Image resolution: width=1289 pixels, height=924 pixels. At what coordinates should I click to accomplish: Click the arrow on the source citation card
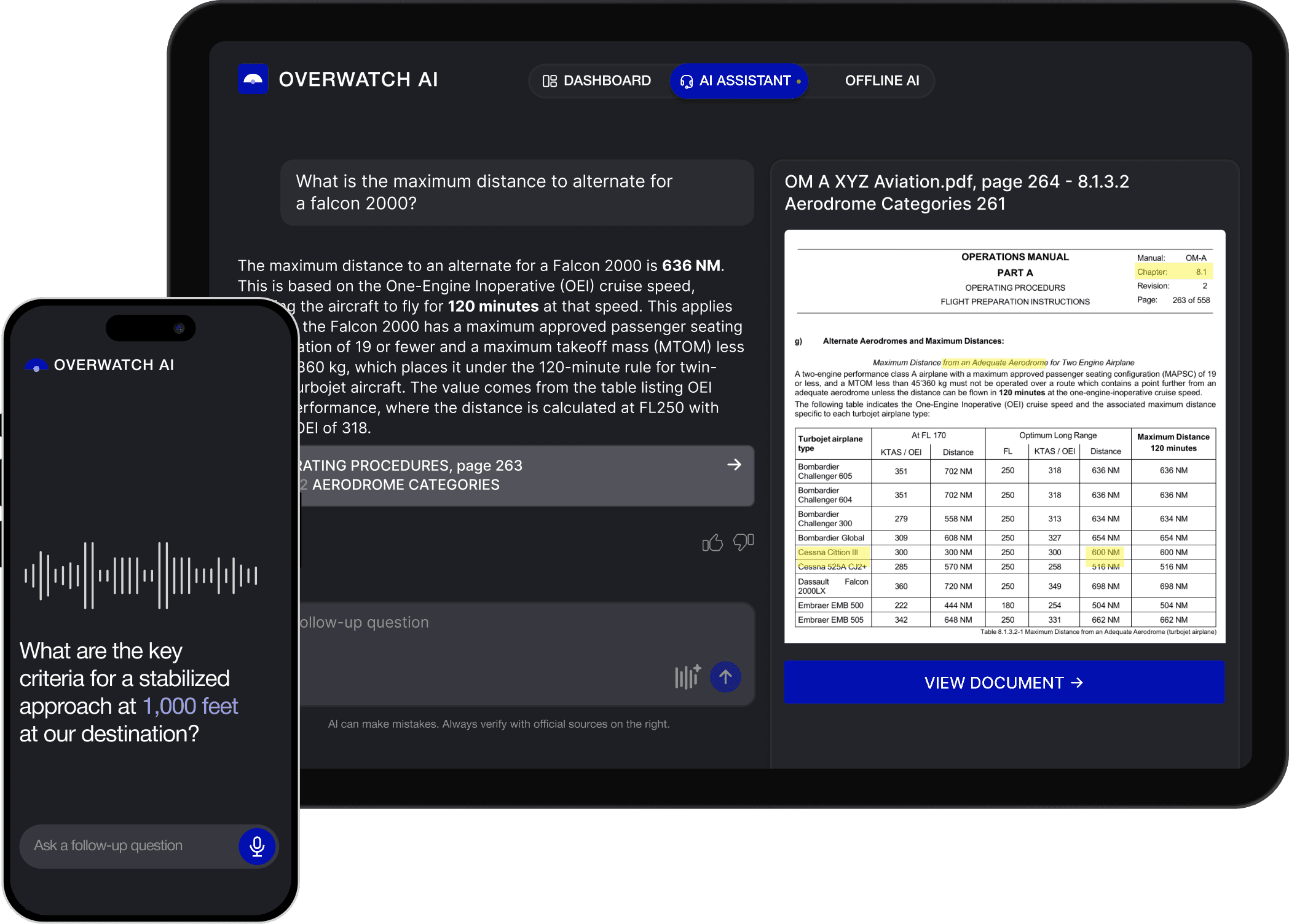coord(734,465)
